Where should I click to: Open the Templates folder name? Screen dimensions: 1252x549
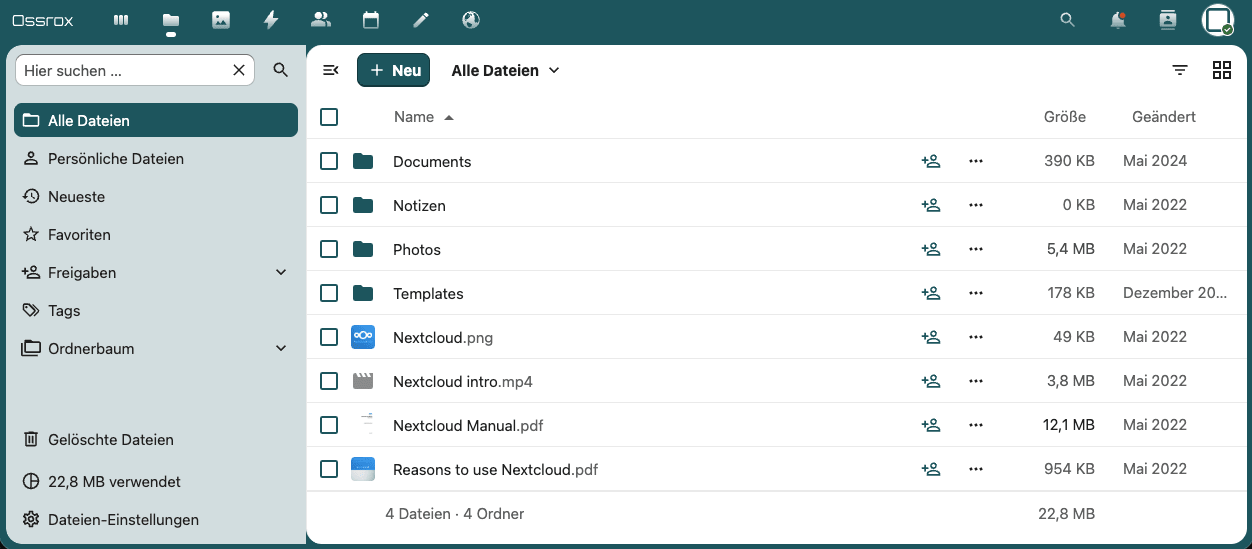[428, 294]
